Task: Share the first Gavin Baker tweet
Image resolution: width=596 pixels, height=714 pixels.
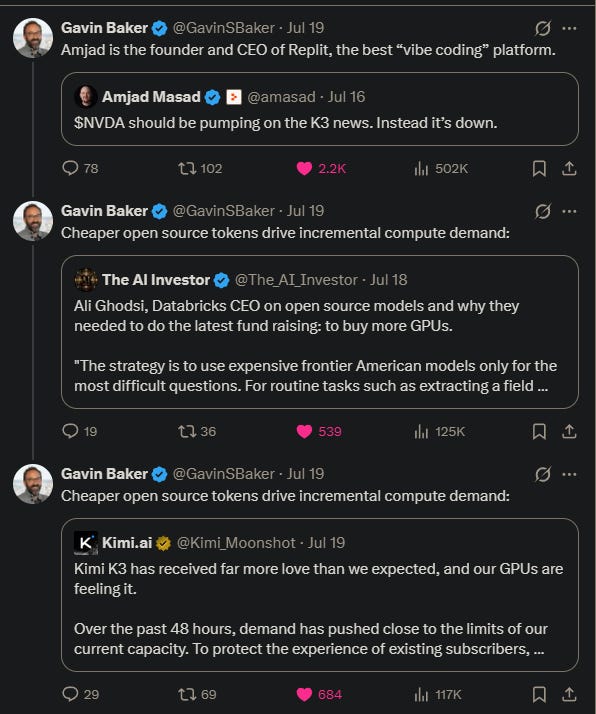Action: pyautogui.click(x=569, y=169)
